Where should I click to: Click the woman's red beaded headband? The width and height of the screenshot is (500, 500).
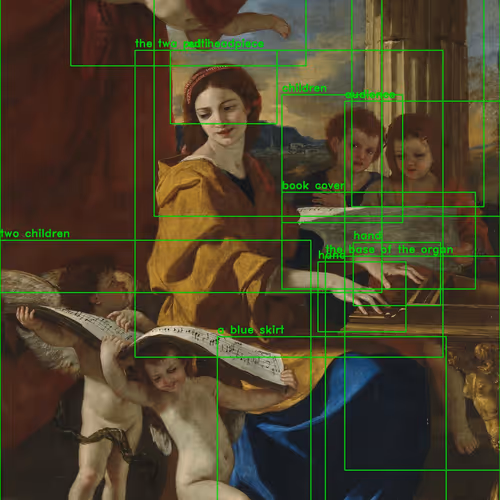(x=202, y=80)
